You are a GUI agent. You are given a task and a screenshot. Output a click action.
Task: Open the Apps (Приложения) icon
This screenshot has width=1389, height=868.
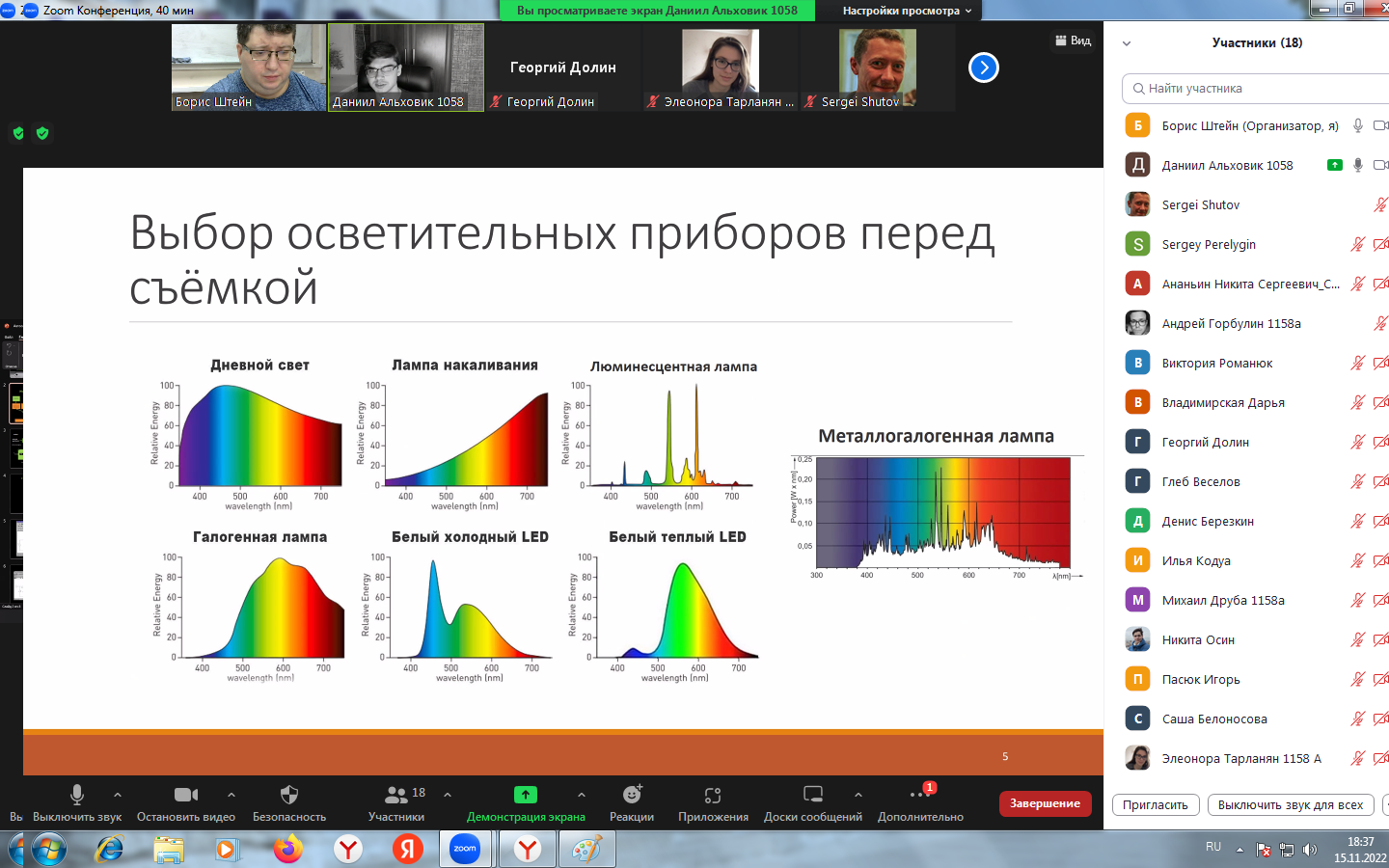pos(713,795)
